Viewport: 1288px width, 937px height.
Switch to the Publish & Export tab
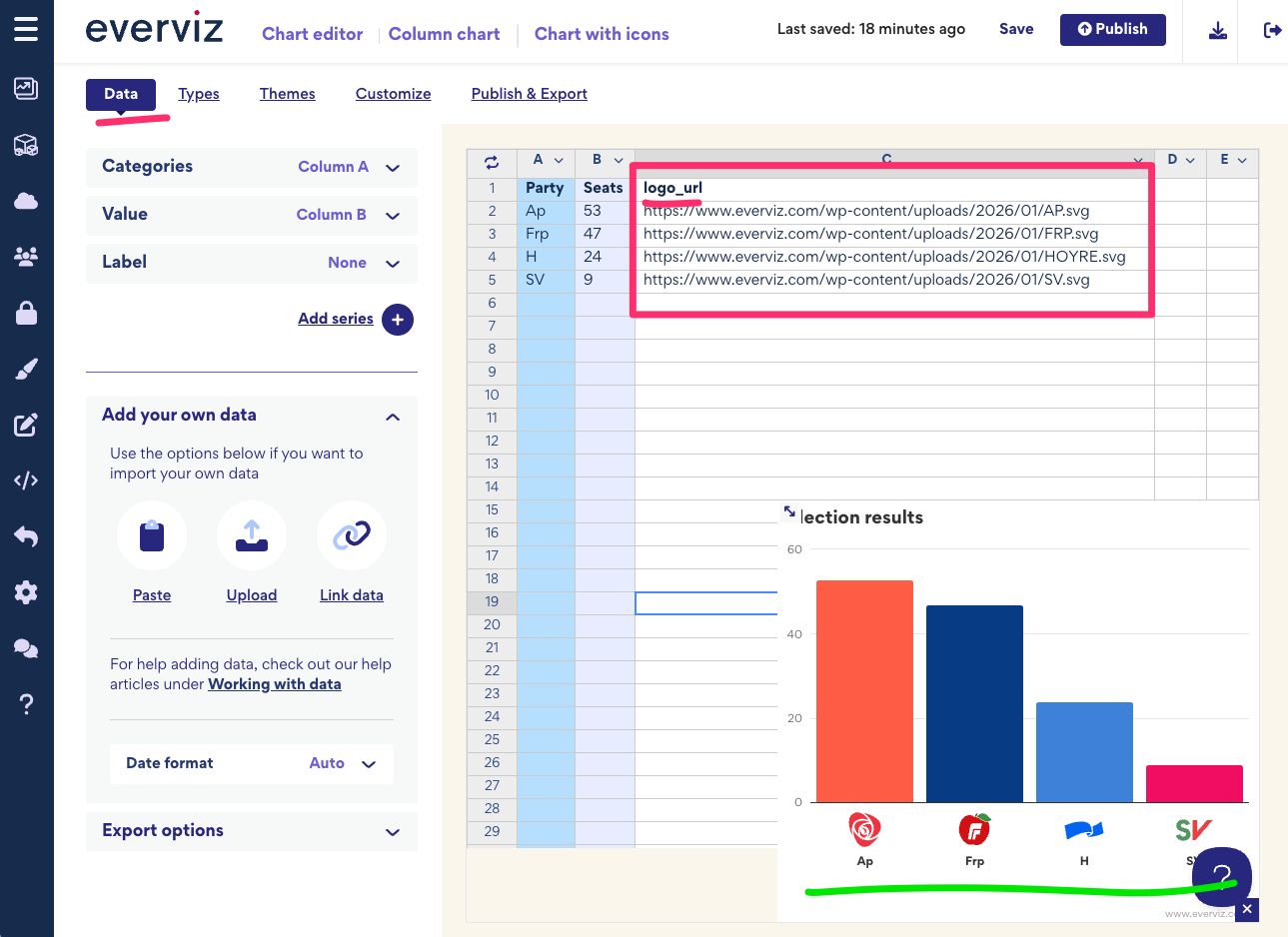(x=529, y=94)
